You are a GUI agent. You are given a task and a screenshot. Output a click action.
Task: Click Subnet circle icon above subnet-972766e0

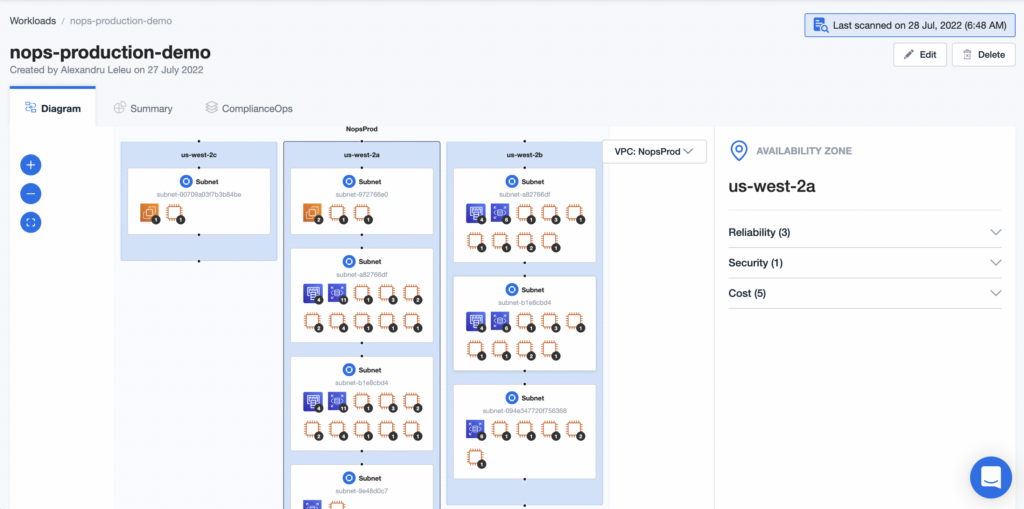349,182
